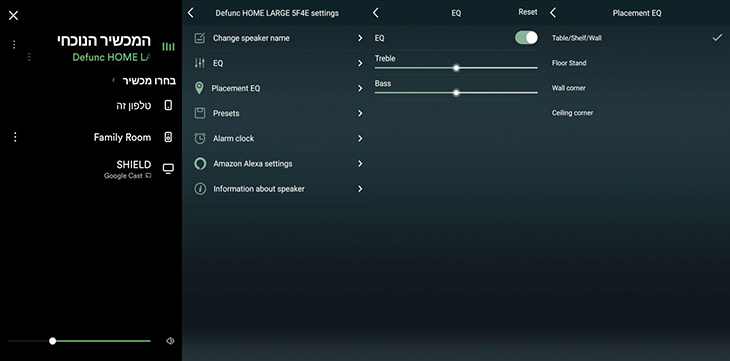Image resolution: width=730 pixels, height=361 pixels.
Task: Expand the chevron on Change speaker name row
Action: (x=360, y=38)
